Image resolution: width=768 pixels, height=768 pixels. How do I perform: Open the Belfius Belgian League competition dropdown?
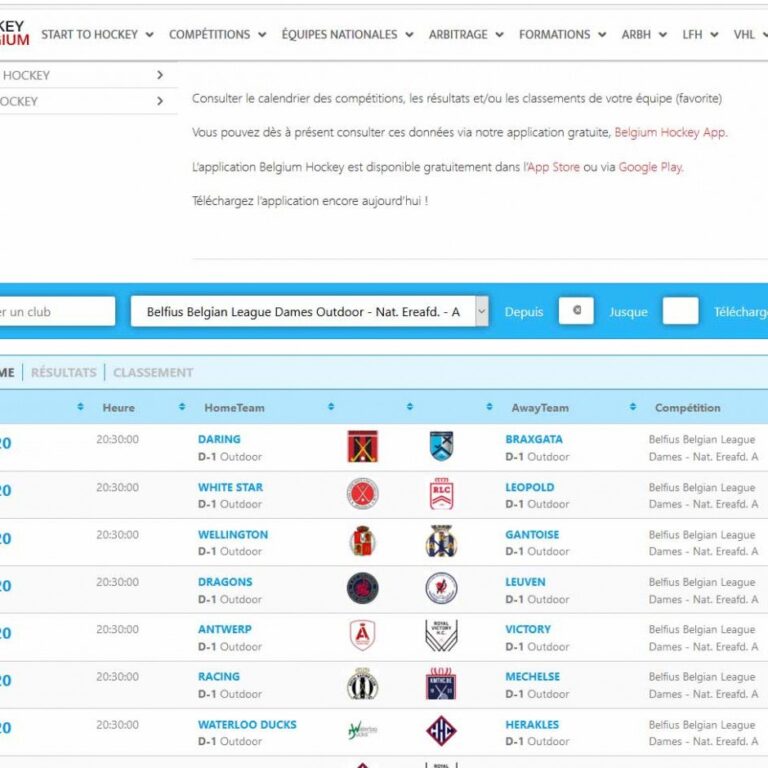[310, 312]
